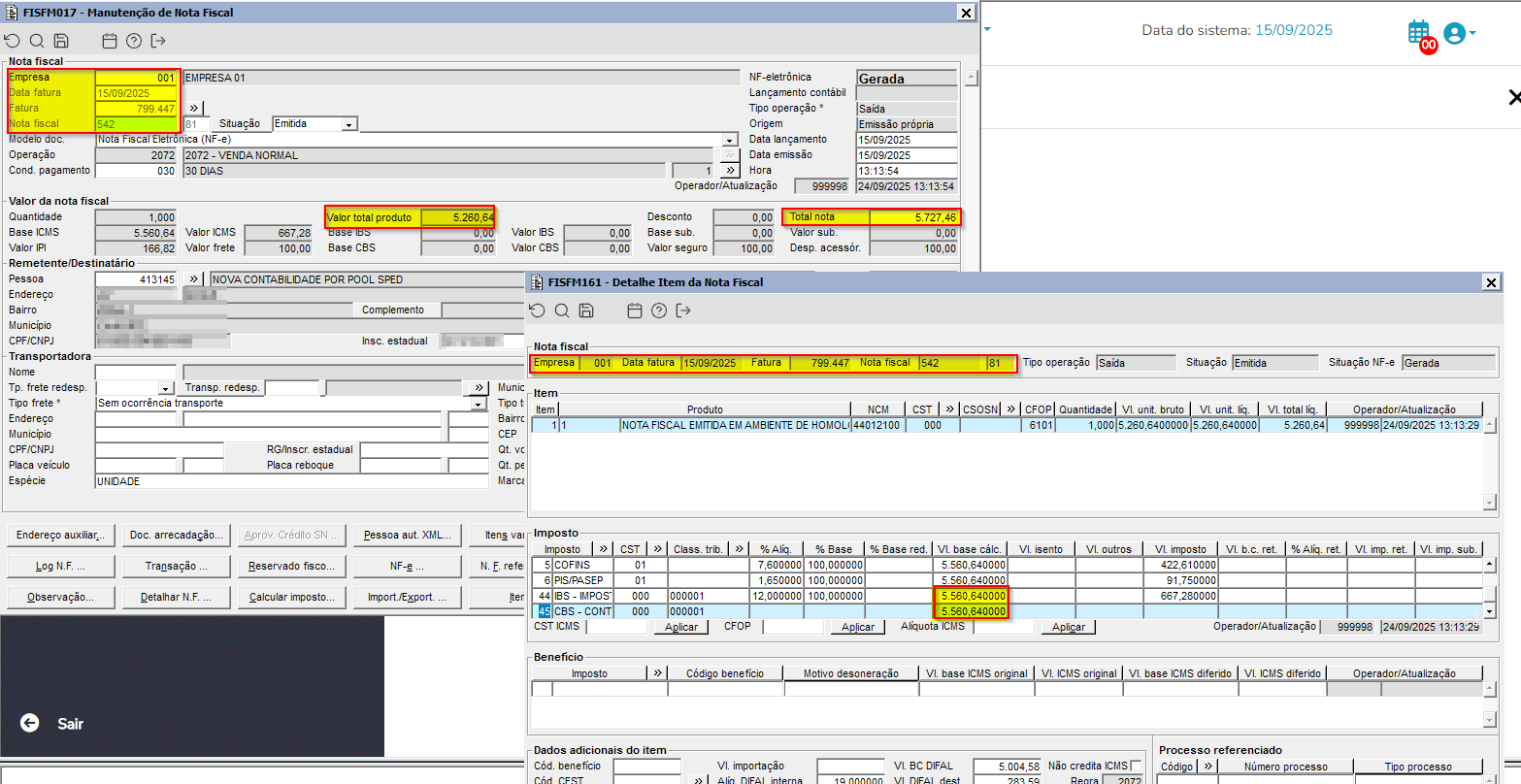
Task: Click the Import./Export. ... button
Action: point(408,597)
